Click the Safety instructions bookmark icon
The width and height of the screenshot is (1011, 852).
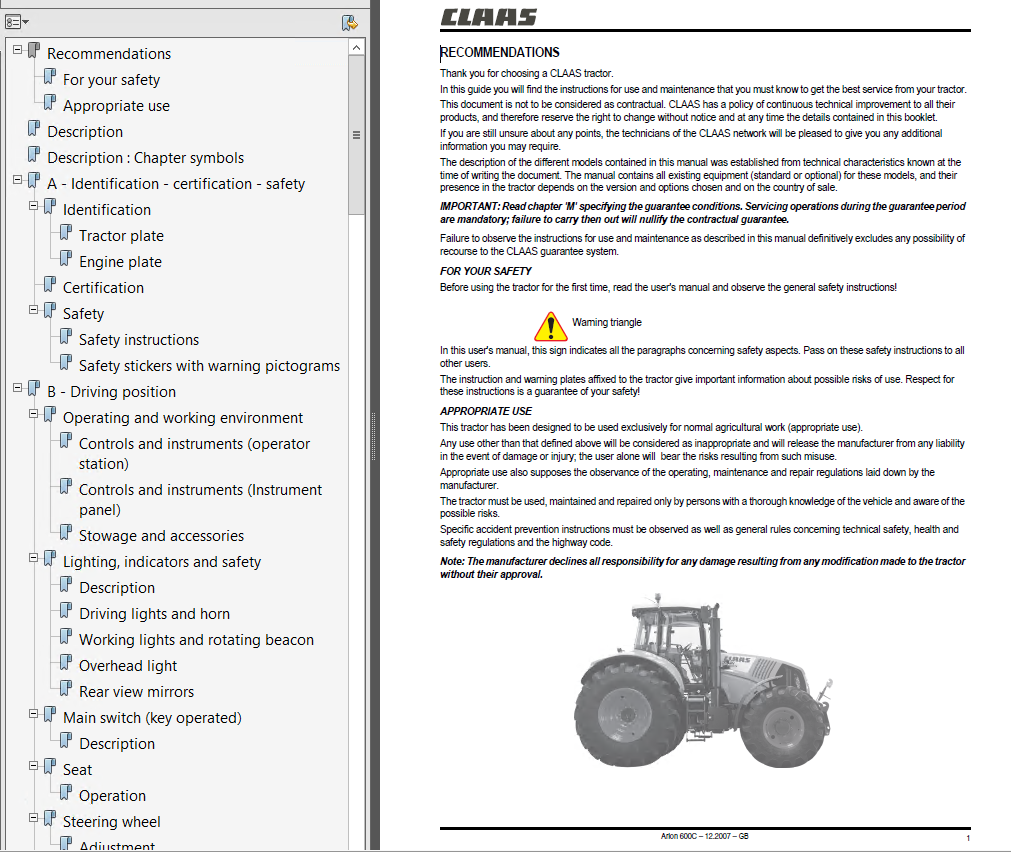tap(66, 336)
